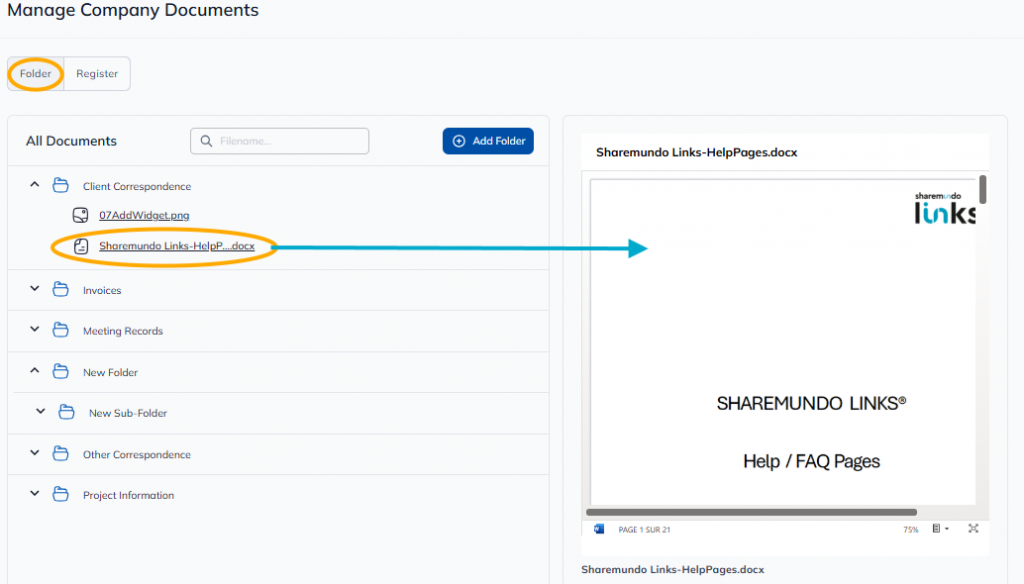Click the preview vertical scrollbar thumb
The image size is (1024, 584).
click(x=982, y=189)
